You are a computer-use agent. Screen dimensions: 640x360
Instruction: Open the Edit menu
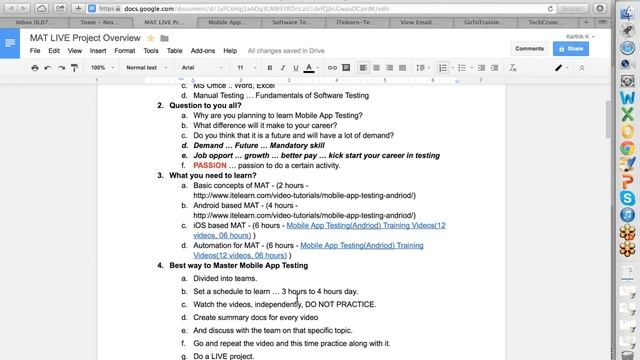pyautogui.click(x=54, y=51)
